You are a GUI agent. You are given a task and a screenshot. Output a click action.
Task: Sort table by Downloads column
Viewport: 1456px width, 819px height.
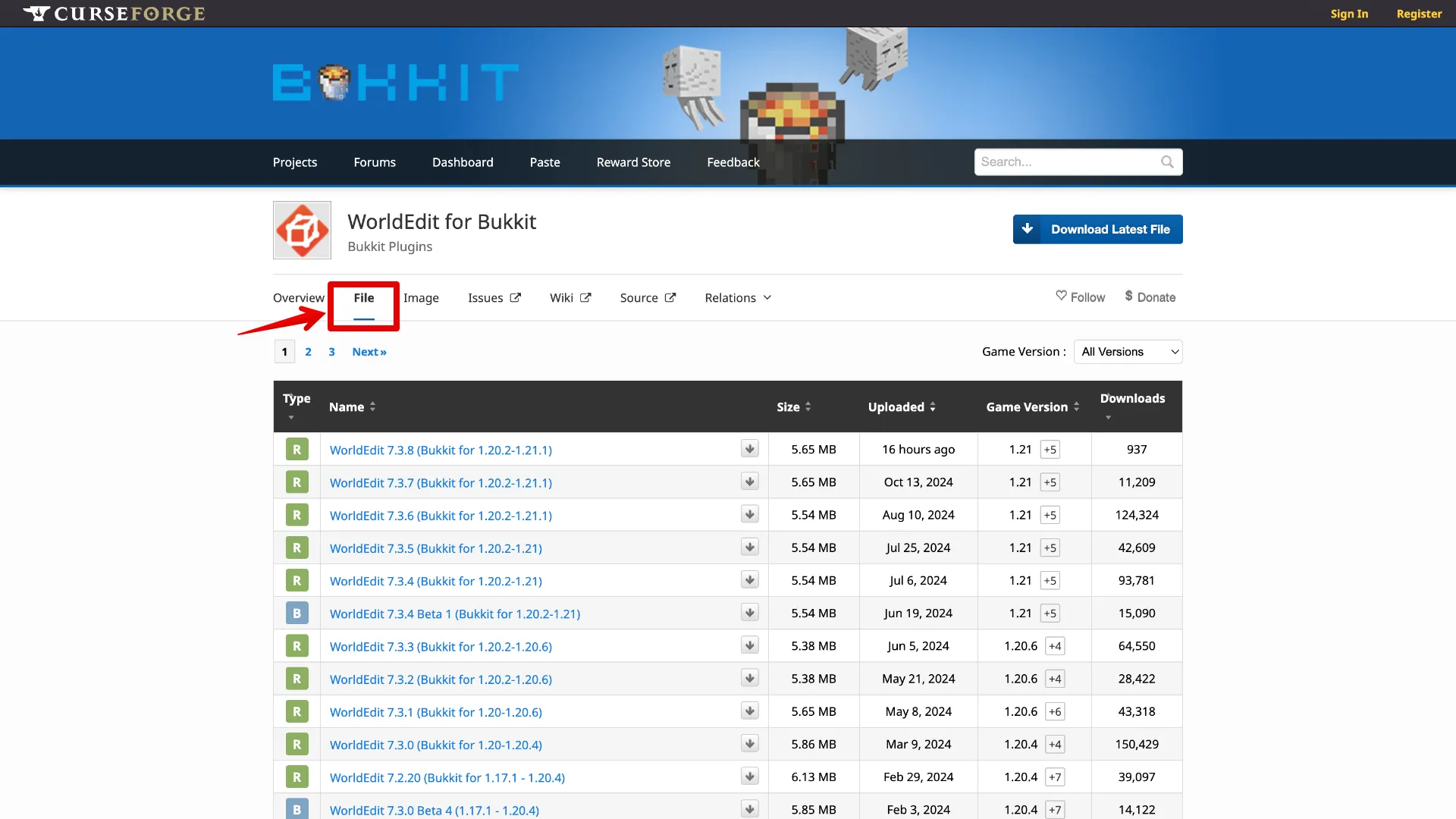pos(1132,406)
